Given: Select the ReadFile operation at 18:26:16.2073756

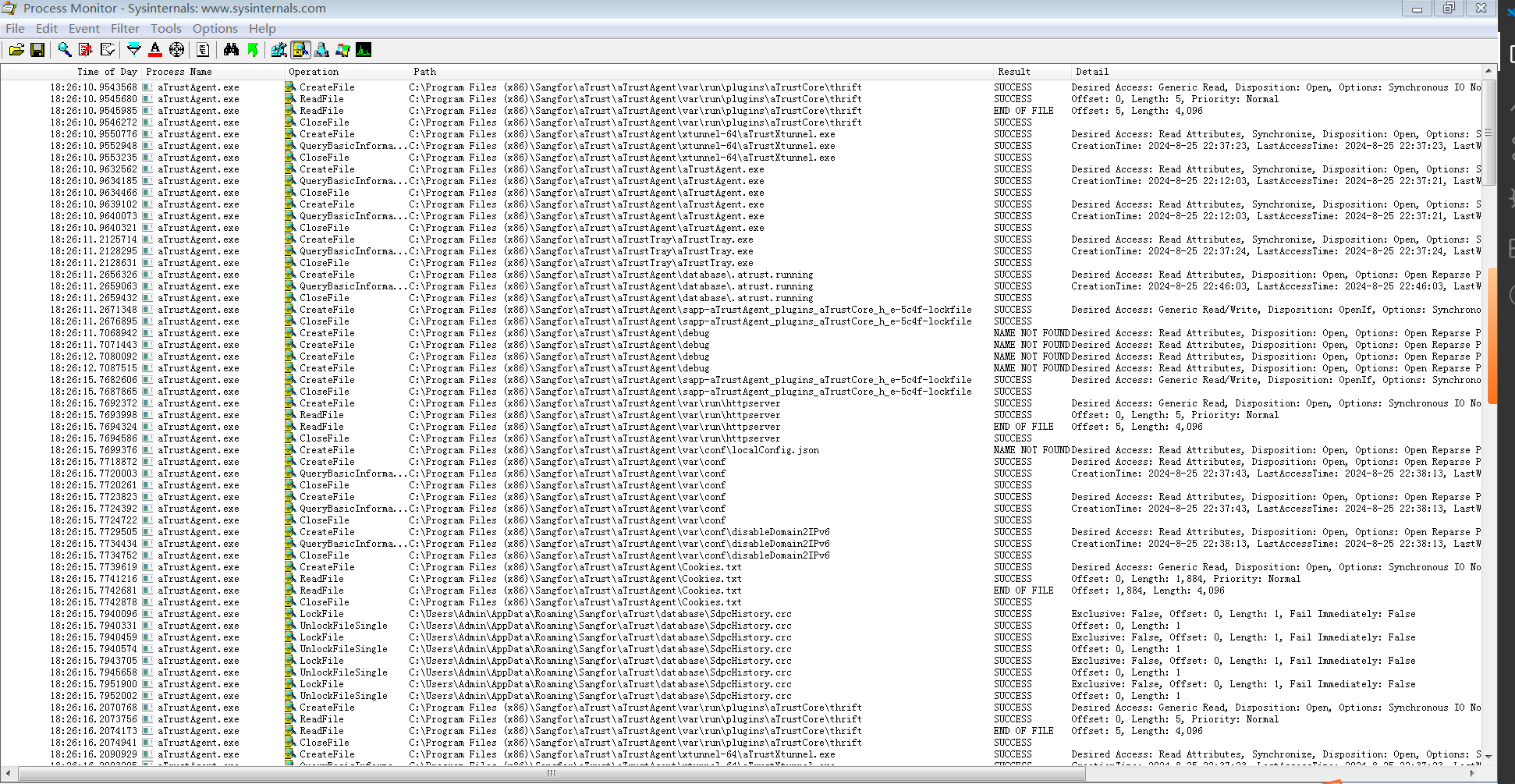Looking at the screenshot, I should click(x=321, y=719).
